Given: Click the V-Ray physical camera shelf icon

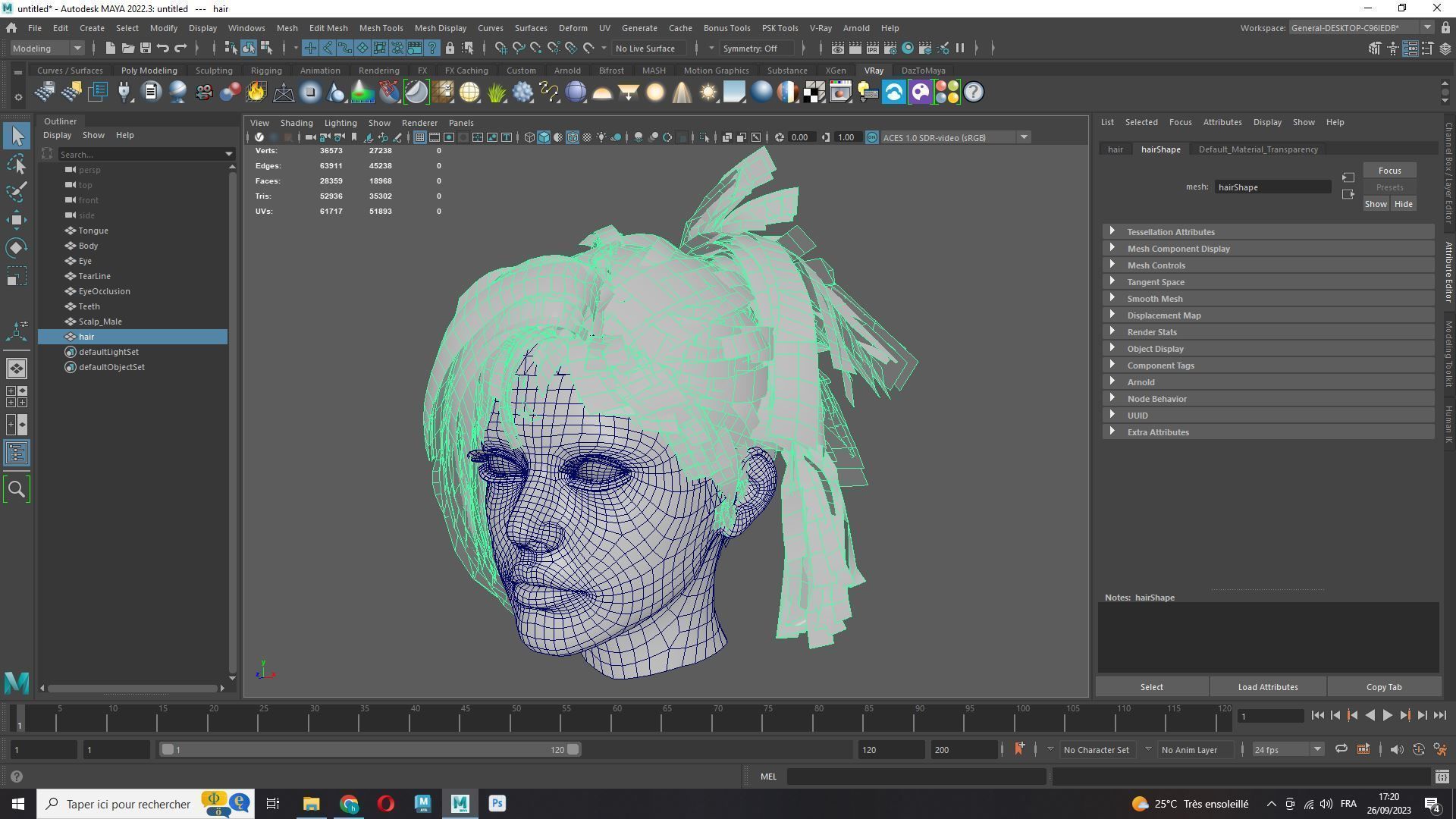Looking at the screenshot, I should click(203, 93).
